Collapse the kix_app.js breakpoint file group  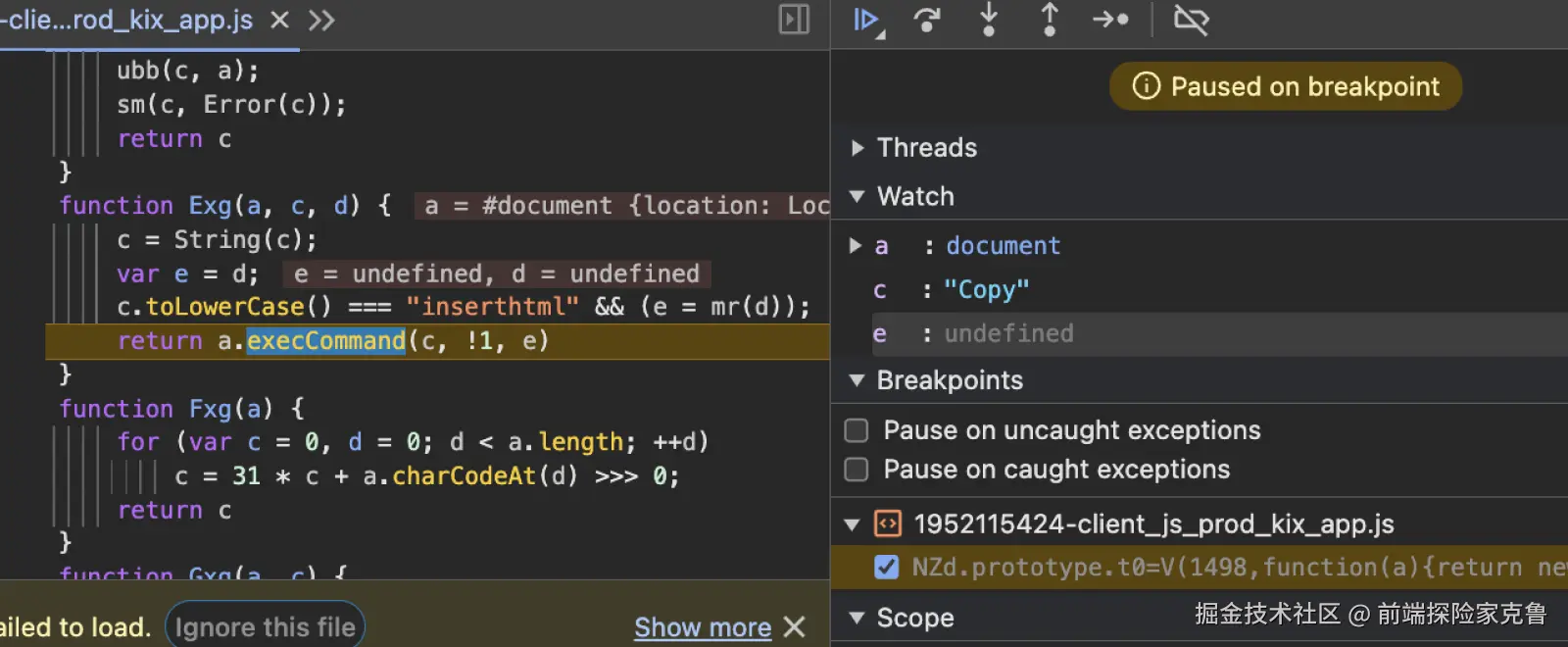(853, 524)
